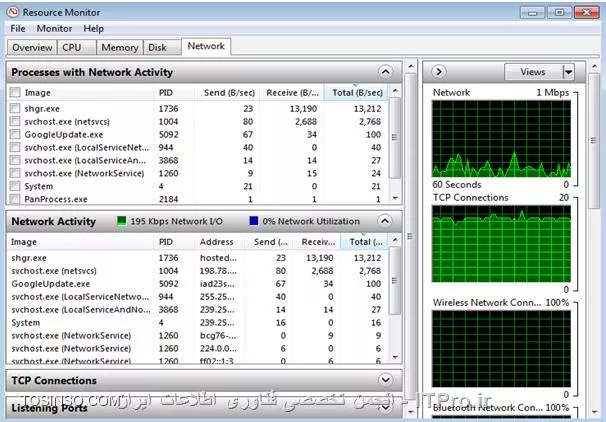Screen dimensions: 606x422
Task: Check the box for shgr.exe
Action: [15, 108]
